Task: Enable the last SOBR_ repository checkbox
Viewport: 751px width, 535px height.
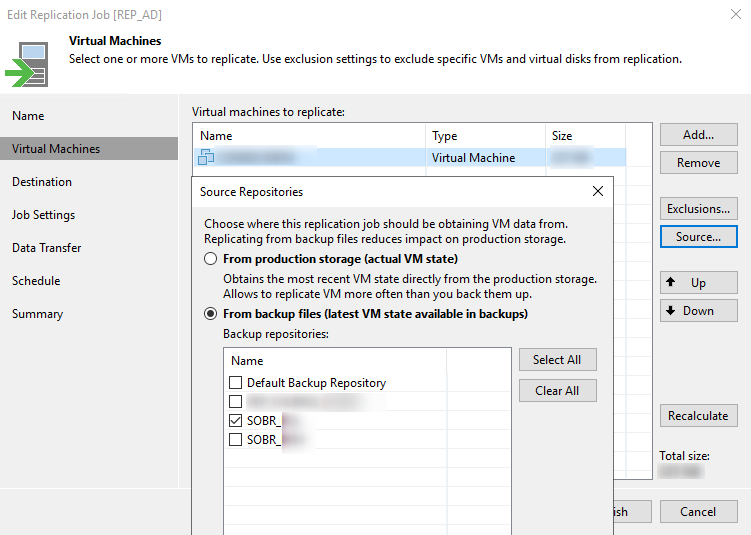Action: (x=235, y=440)
